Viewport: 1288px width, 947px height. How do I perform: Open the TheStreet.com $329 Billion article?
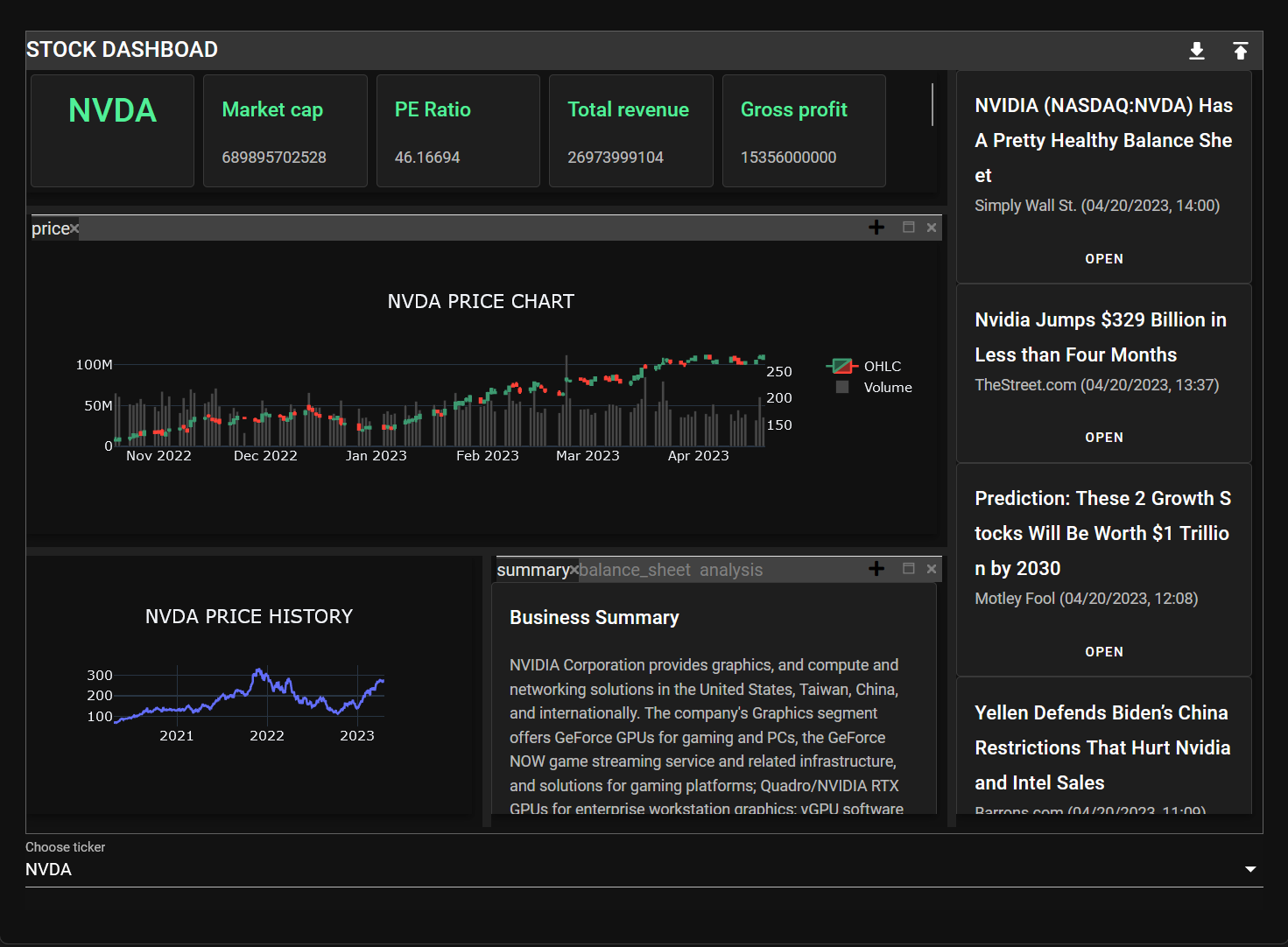[x=1104, y=438]
